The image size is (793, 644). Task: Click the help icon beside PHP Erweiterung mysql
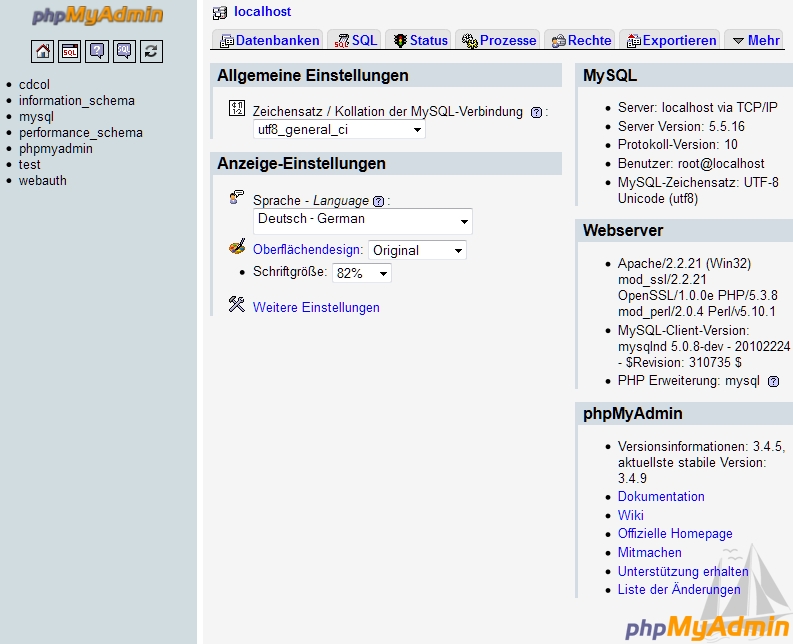tap(773, 381)
